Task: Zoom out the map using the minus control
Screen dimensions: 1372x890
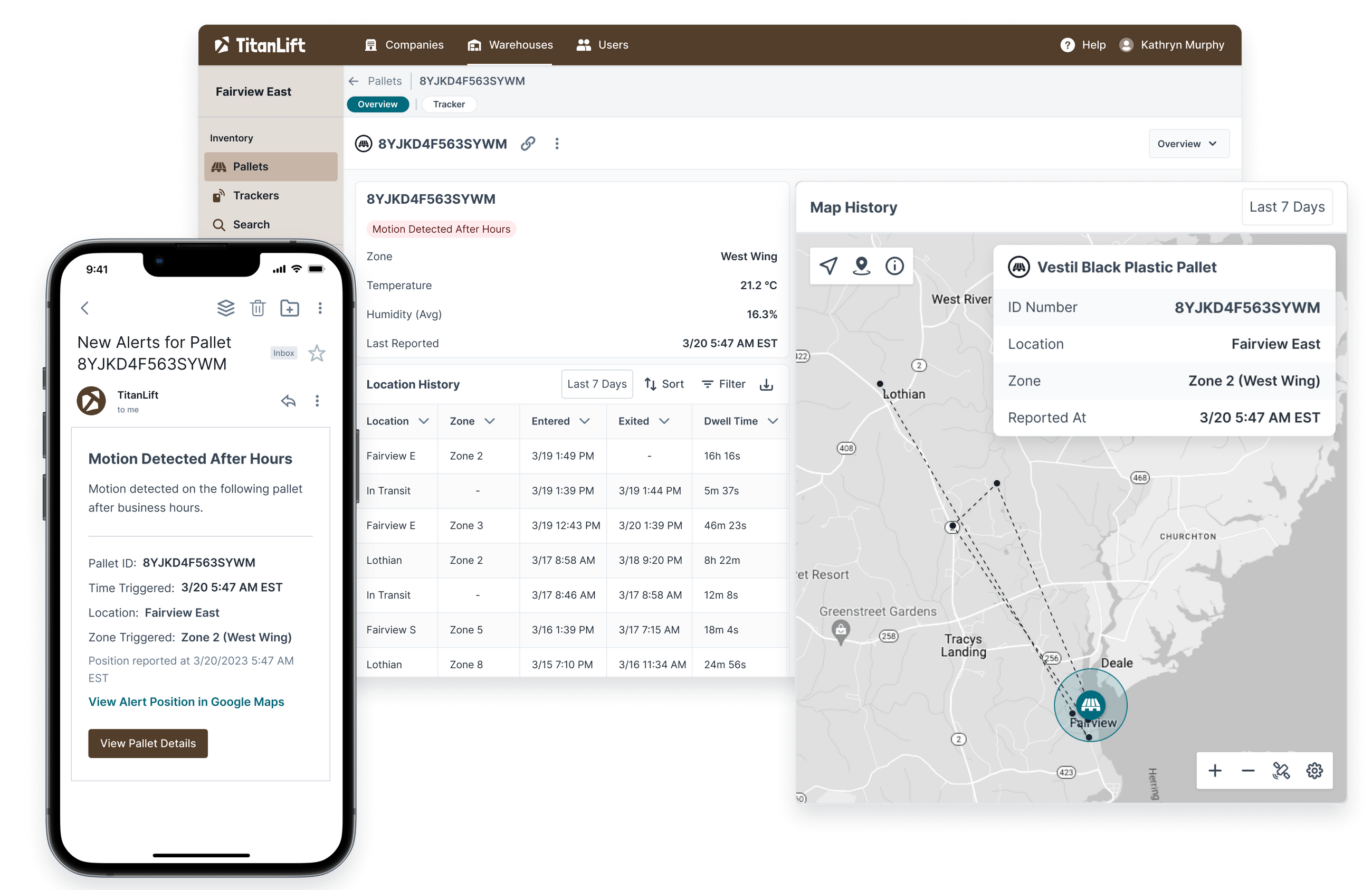Action: (x=1247, y=770)
